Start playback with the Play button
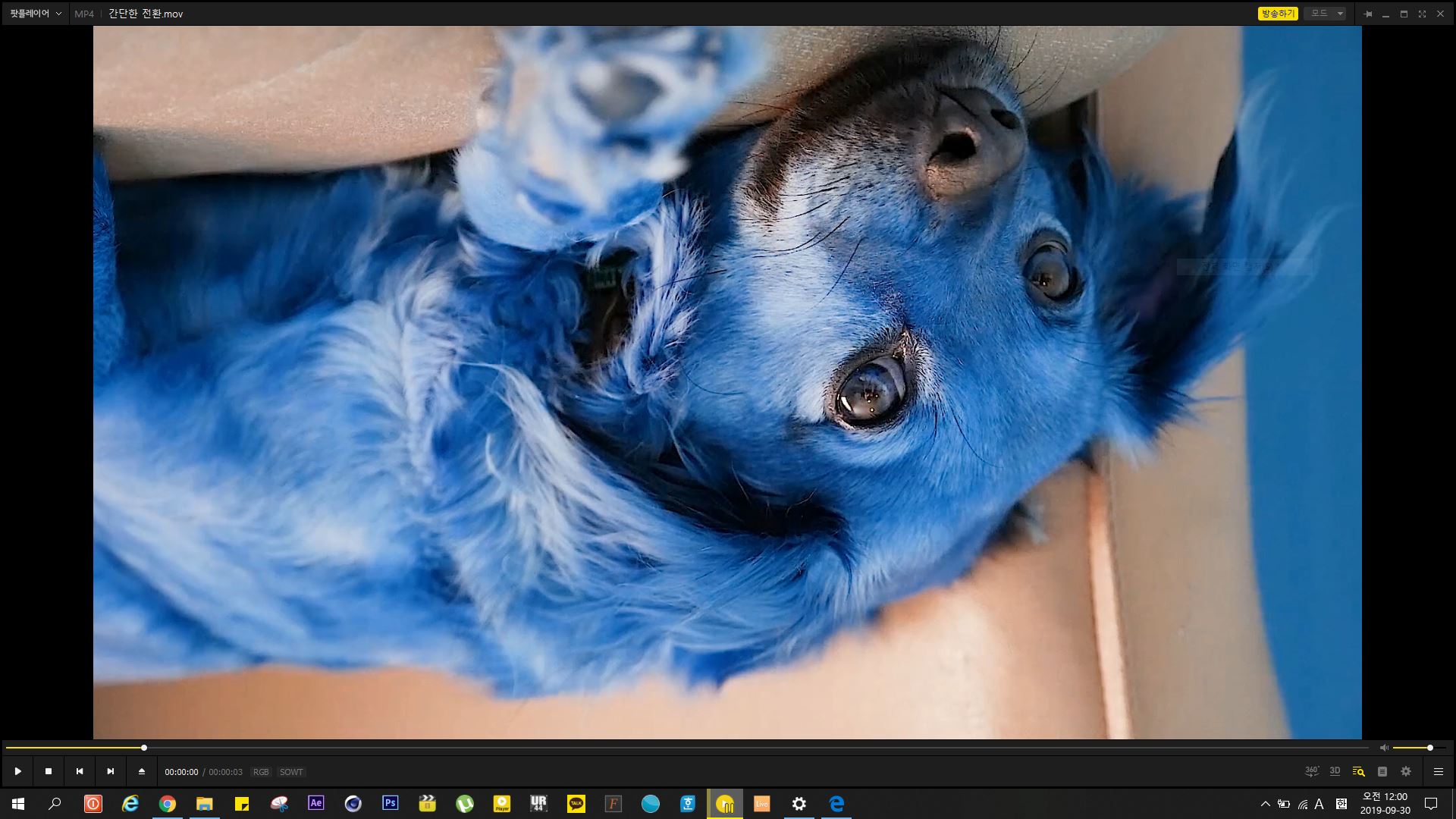 pyautogui.click(x=18, y=771)
